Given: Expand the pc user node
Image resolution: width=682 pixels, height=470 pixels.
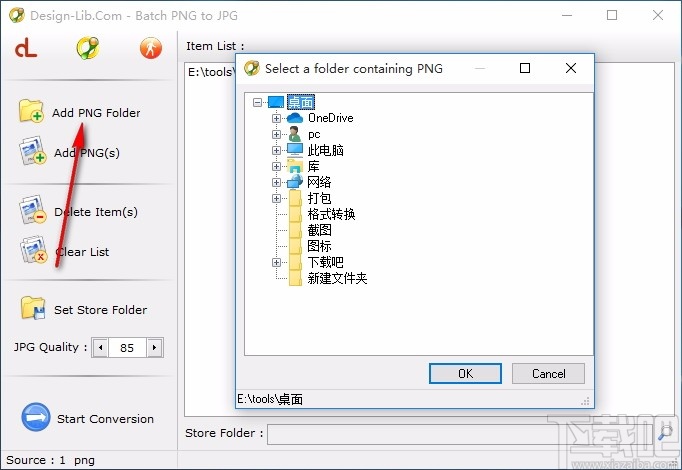Looking at the screenshot, I should 276,134.
